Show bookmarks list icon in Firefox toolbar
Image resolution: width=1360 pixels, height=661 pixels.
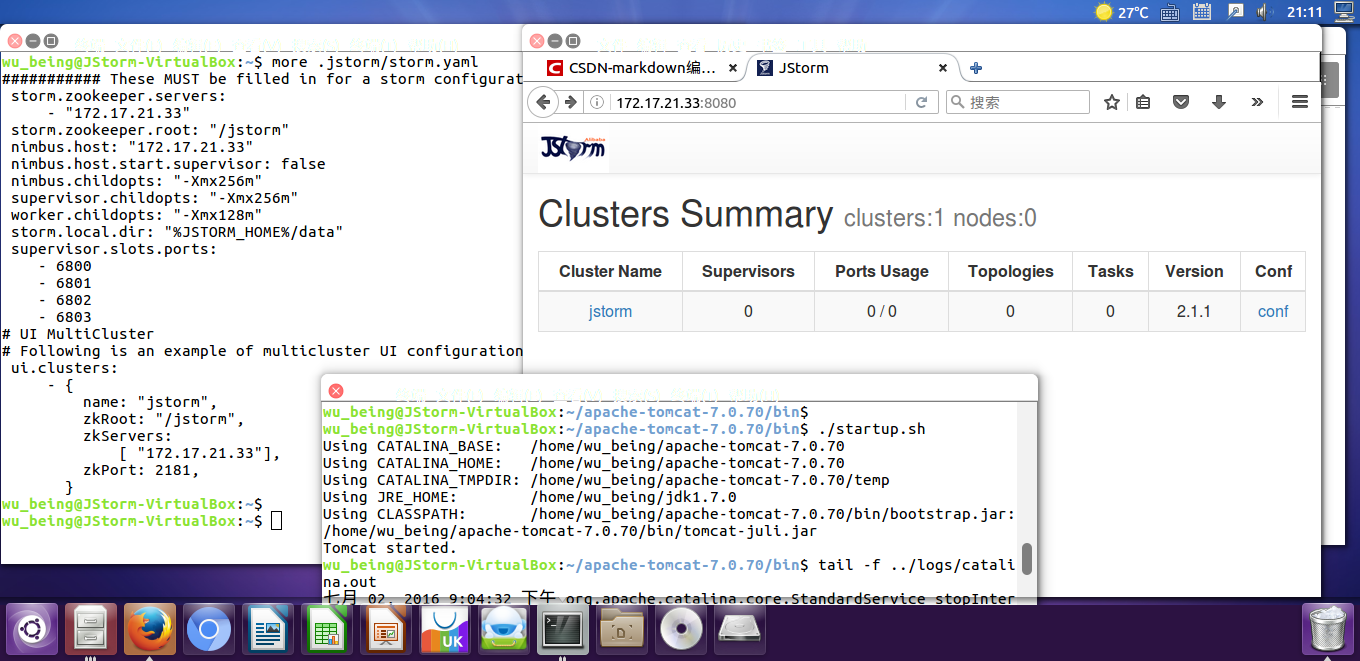(x=1144, y=102)
